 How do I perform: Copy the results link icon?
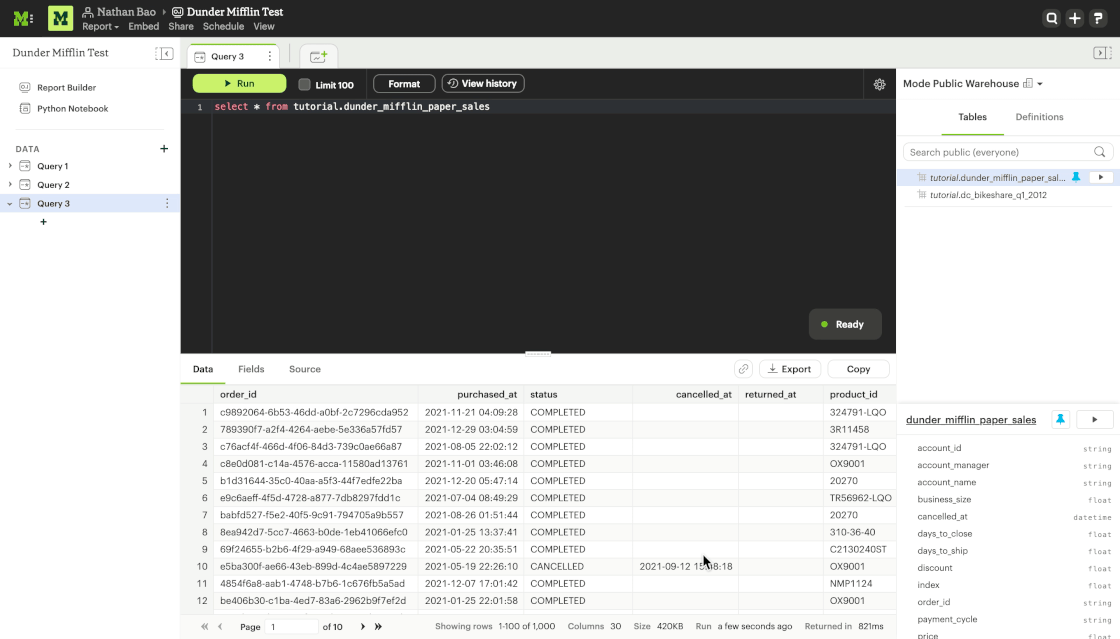744,369
